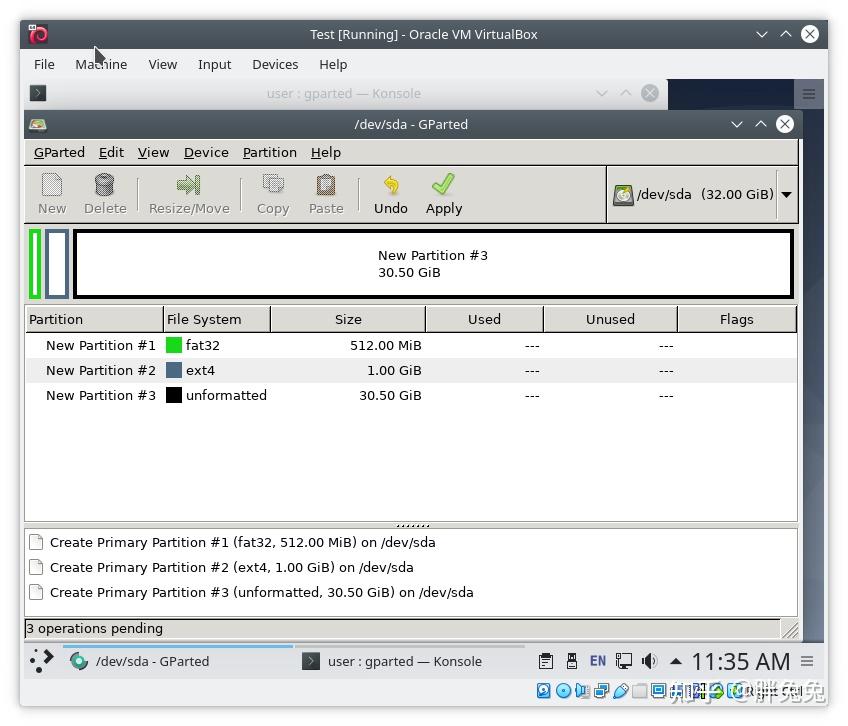This screenshot has height=726, width=848.
Task: Click the Unused column header
Action: pos(610,319)
